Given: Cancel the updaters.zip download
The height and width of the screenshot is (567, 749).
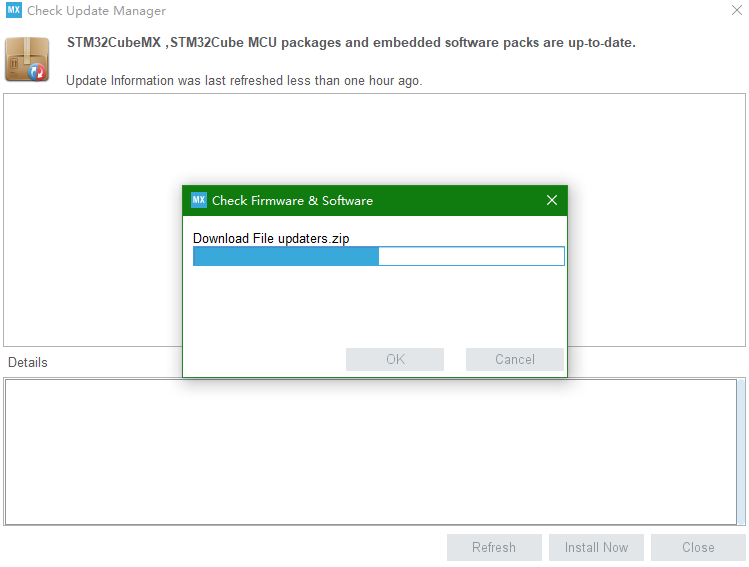Looking at the screenshot, I should (x=514, y=359).
